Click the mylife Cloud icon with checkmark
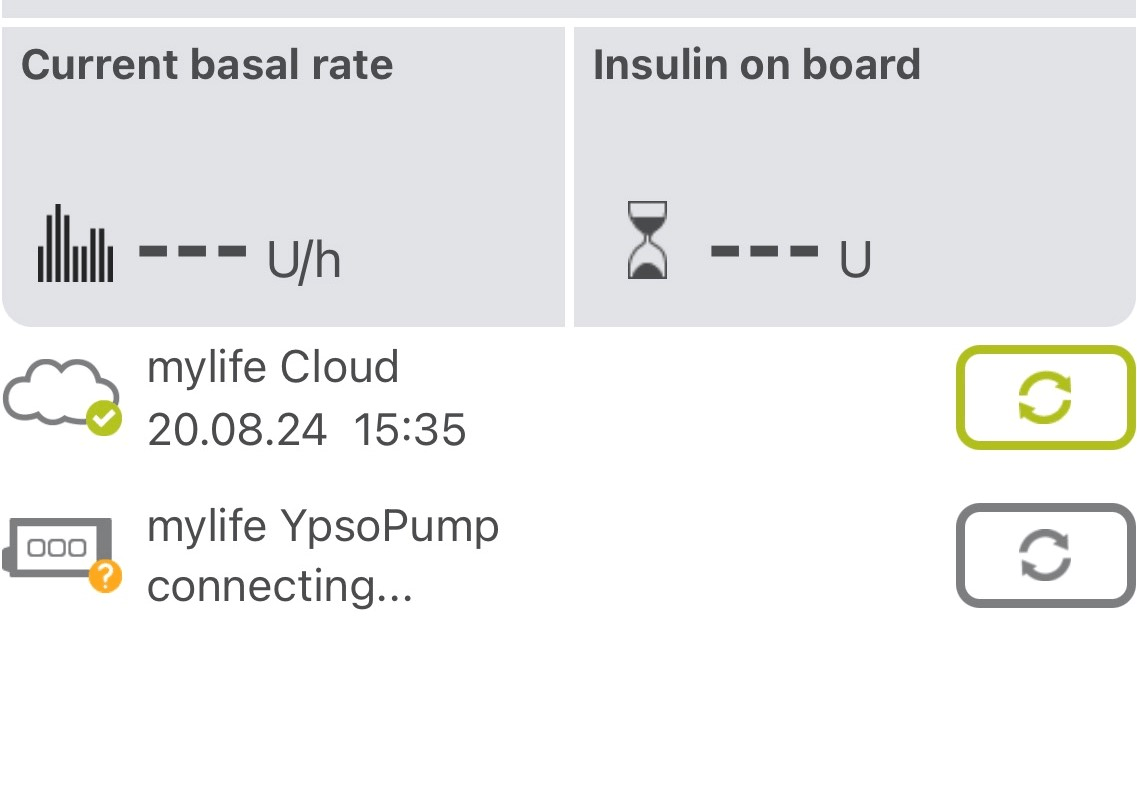 pos(62,396)
